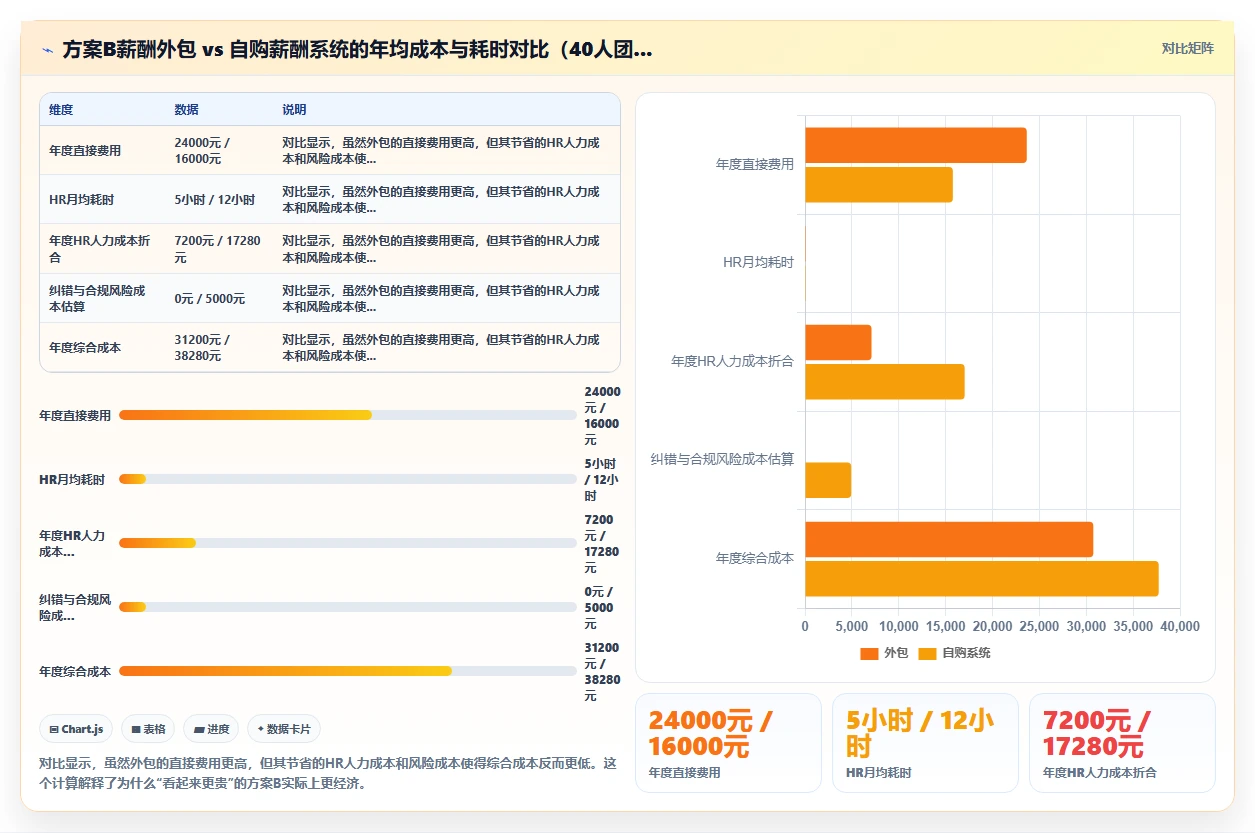This screenshot has width=1255, height=833.
Task: Click the HR月均耗时 progress bar
Action: [x=348, y=479]
